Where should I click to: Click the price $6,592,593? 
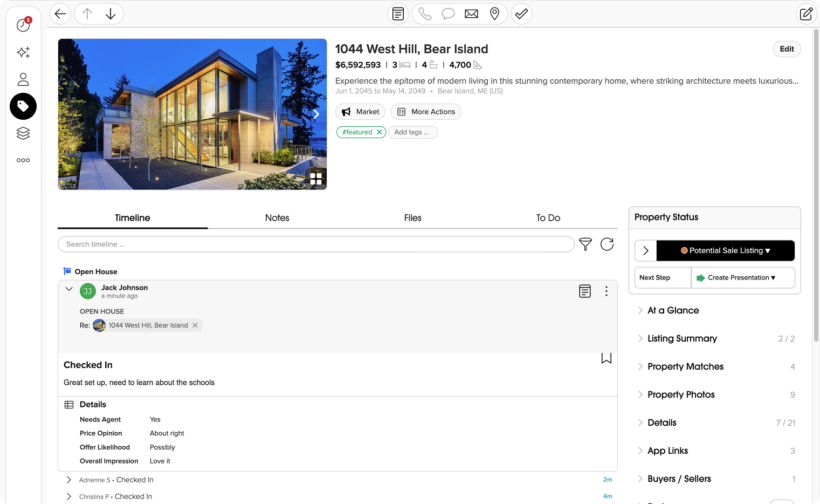[x=358, y=65]
